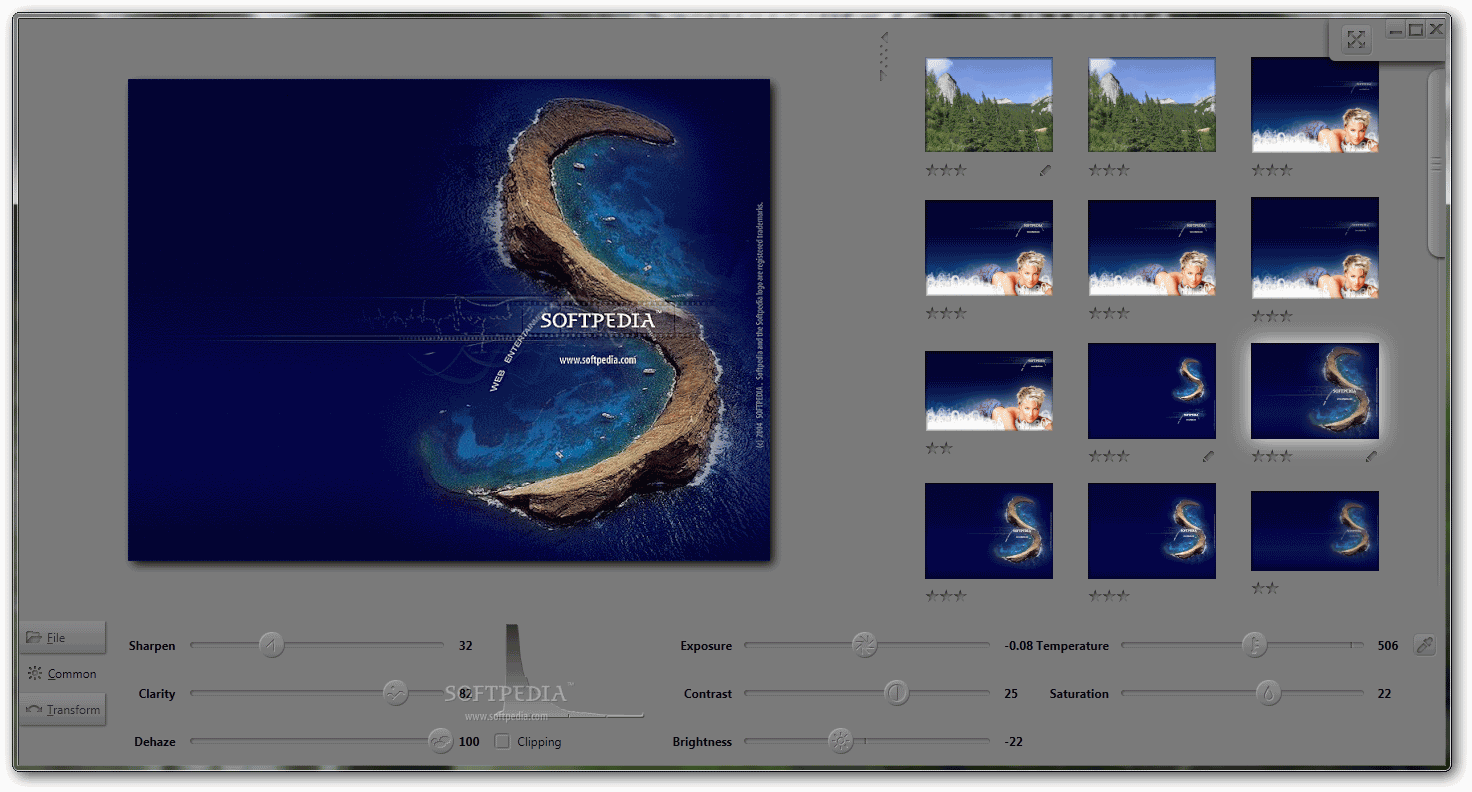Click the Temperature value 506

tap(1388, 646)
